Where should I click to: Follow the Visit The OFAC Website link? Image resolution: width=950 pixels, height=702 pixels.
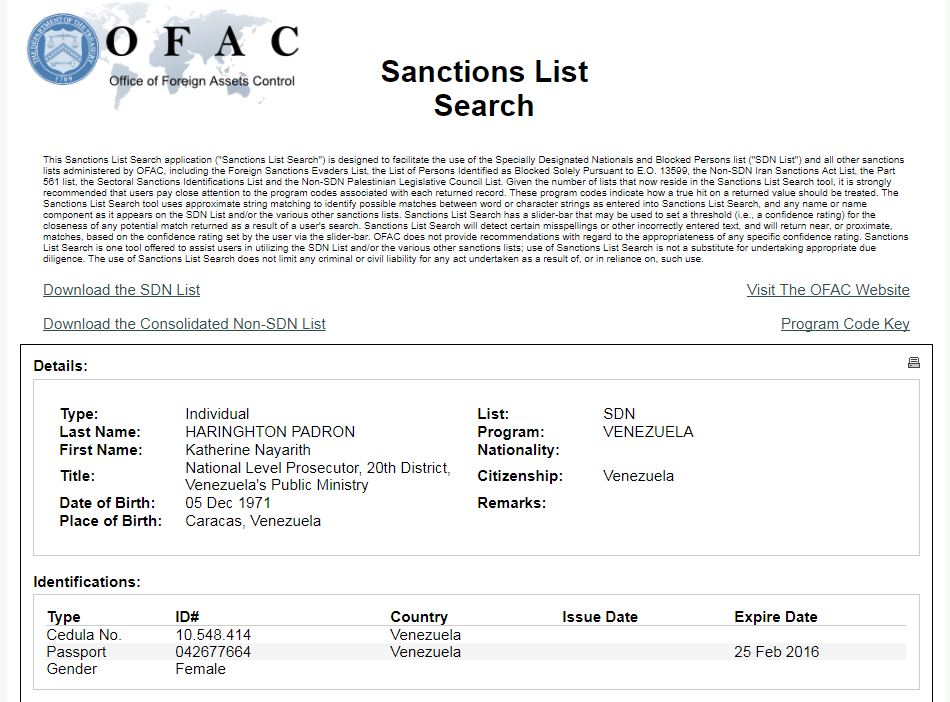click(828, 290)
